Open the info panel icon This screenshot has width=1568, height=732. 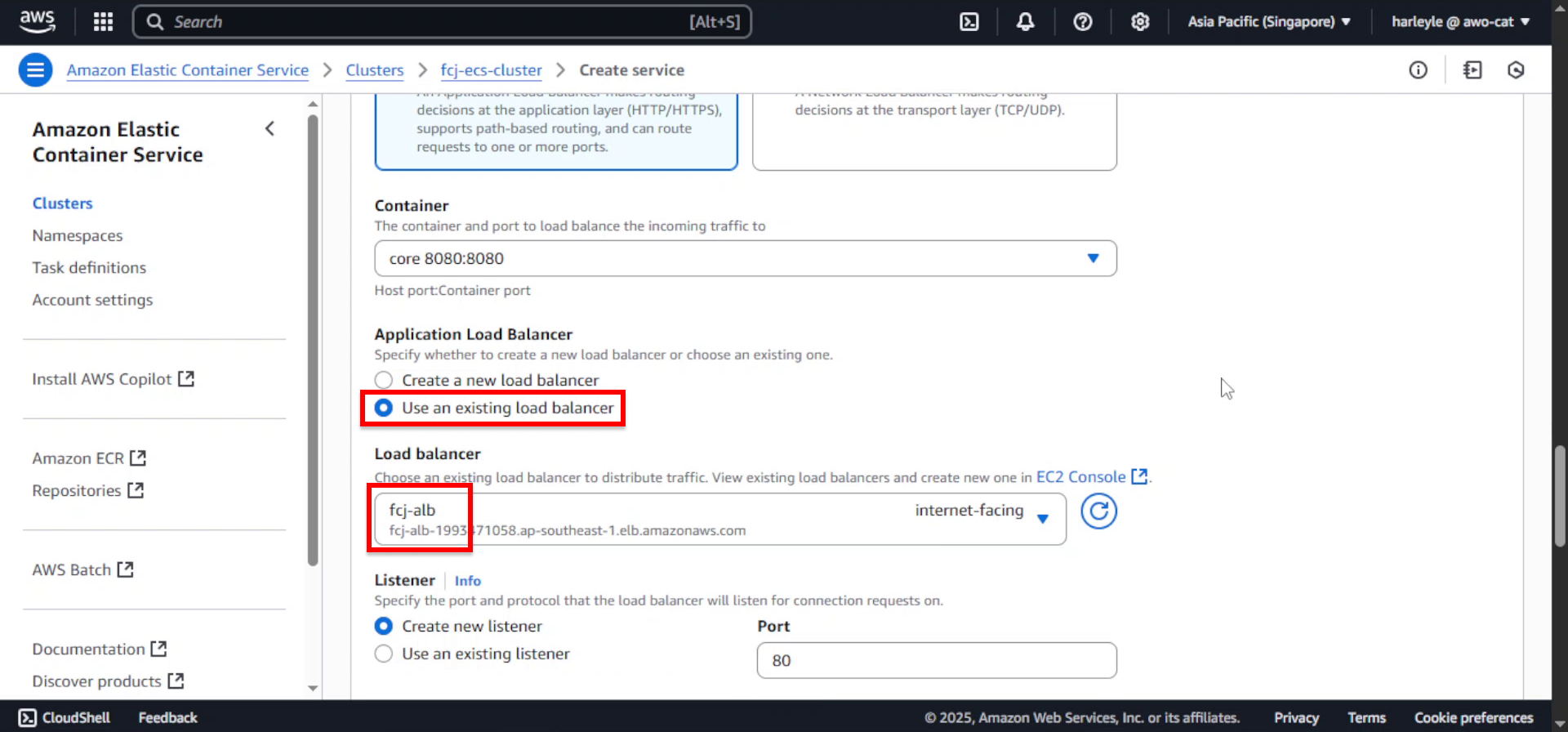tap(1419, 70)
